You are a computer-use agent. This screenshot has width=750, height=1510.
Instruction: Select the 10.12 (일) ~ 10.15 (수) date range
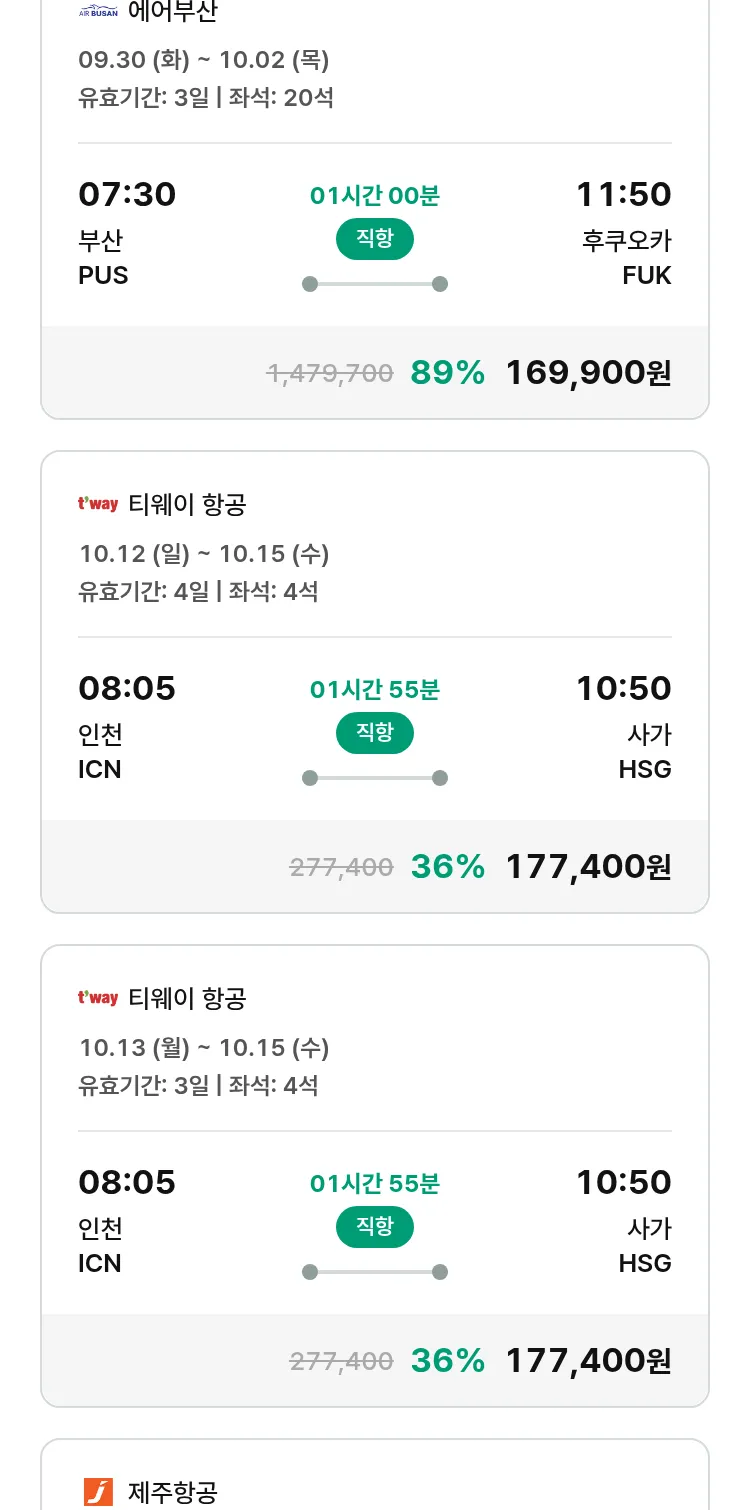click(204, 554)
